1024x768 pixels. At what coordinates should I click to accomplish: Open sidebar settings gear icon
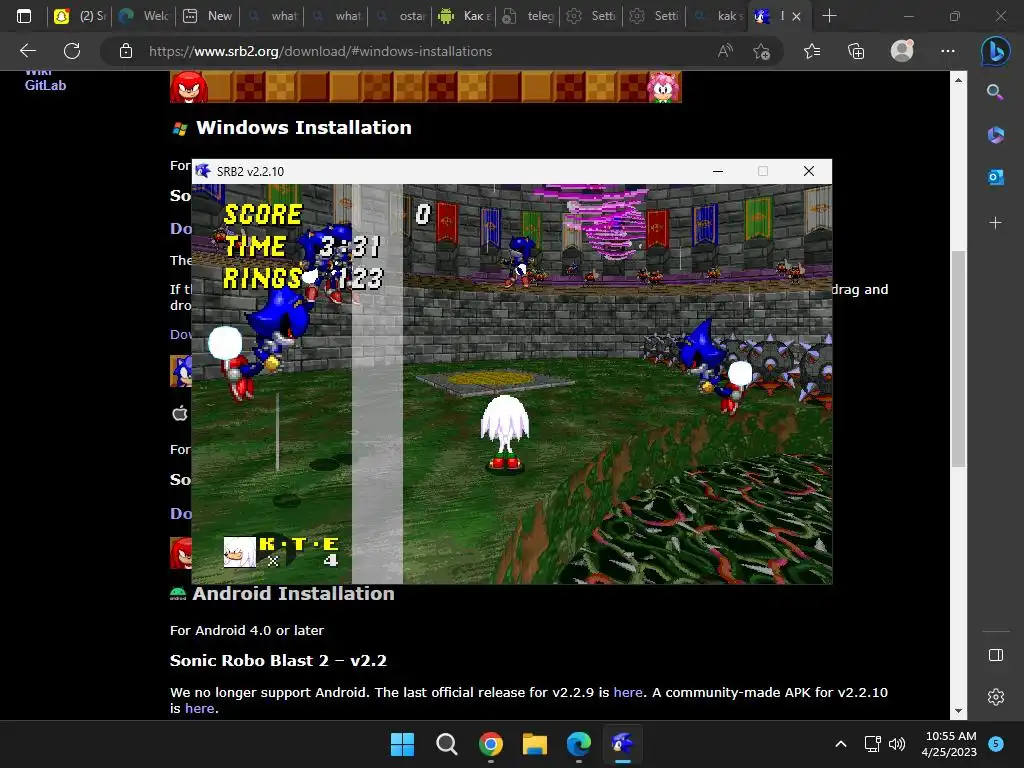(x=995, y=697)
